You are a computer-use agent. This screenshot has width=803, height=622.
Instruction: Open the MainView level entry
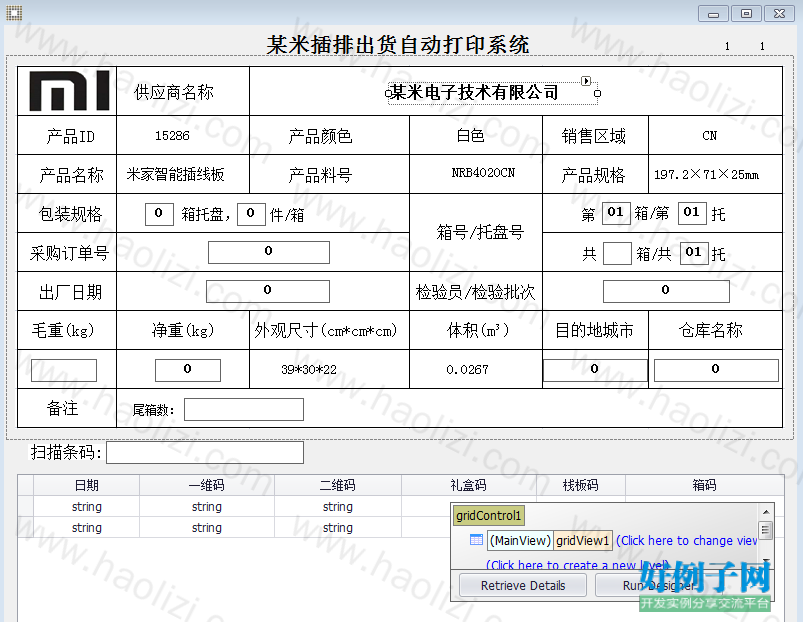pos(520,541)
